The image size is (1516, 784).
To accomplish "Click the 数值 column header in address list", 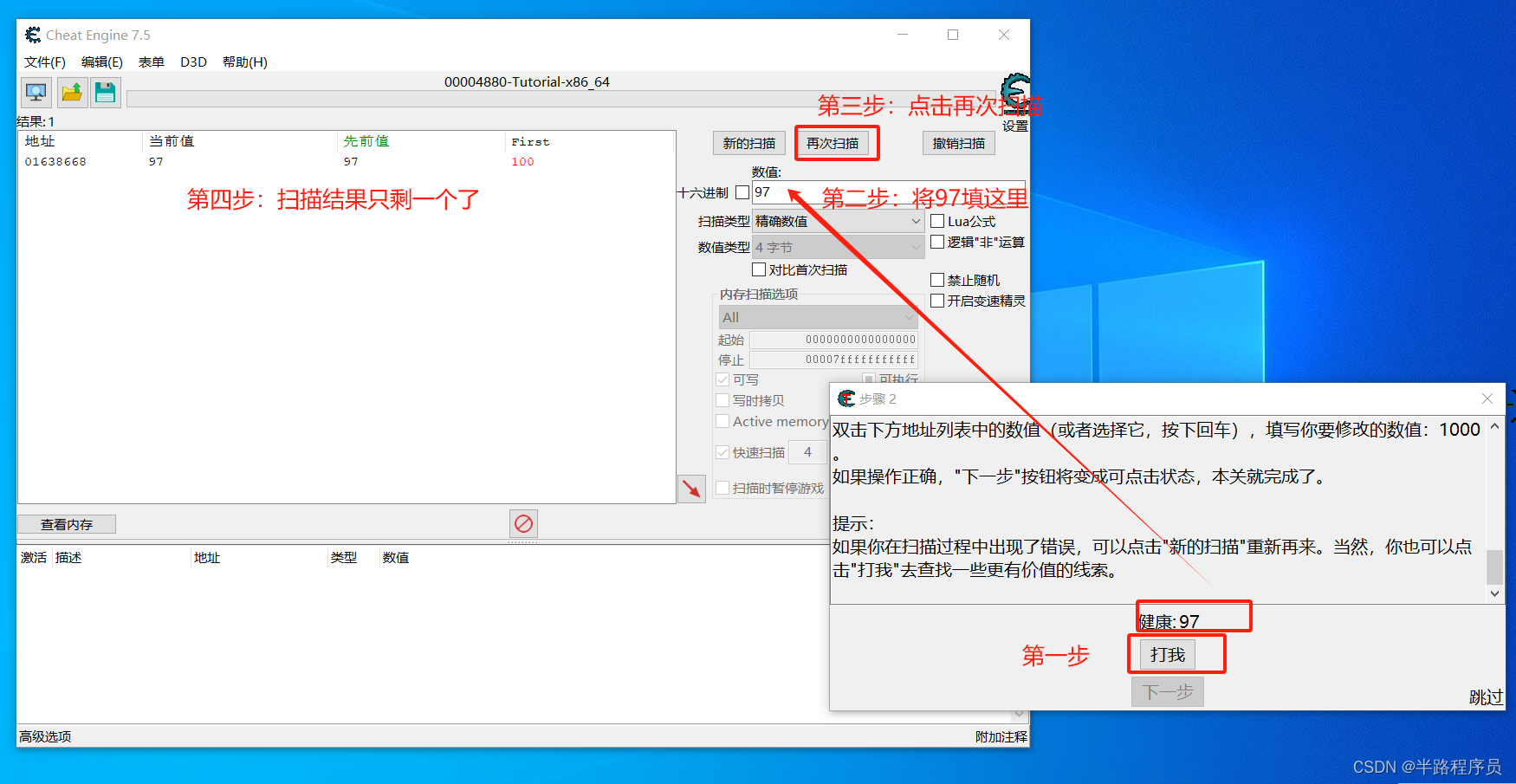I will [396, 558].
